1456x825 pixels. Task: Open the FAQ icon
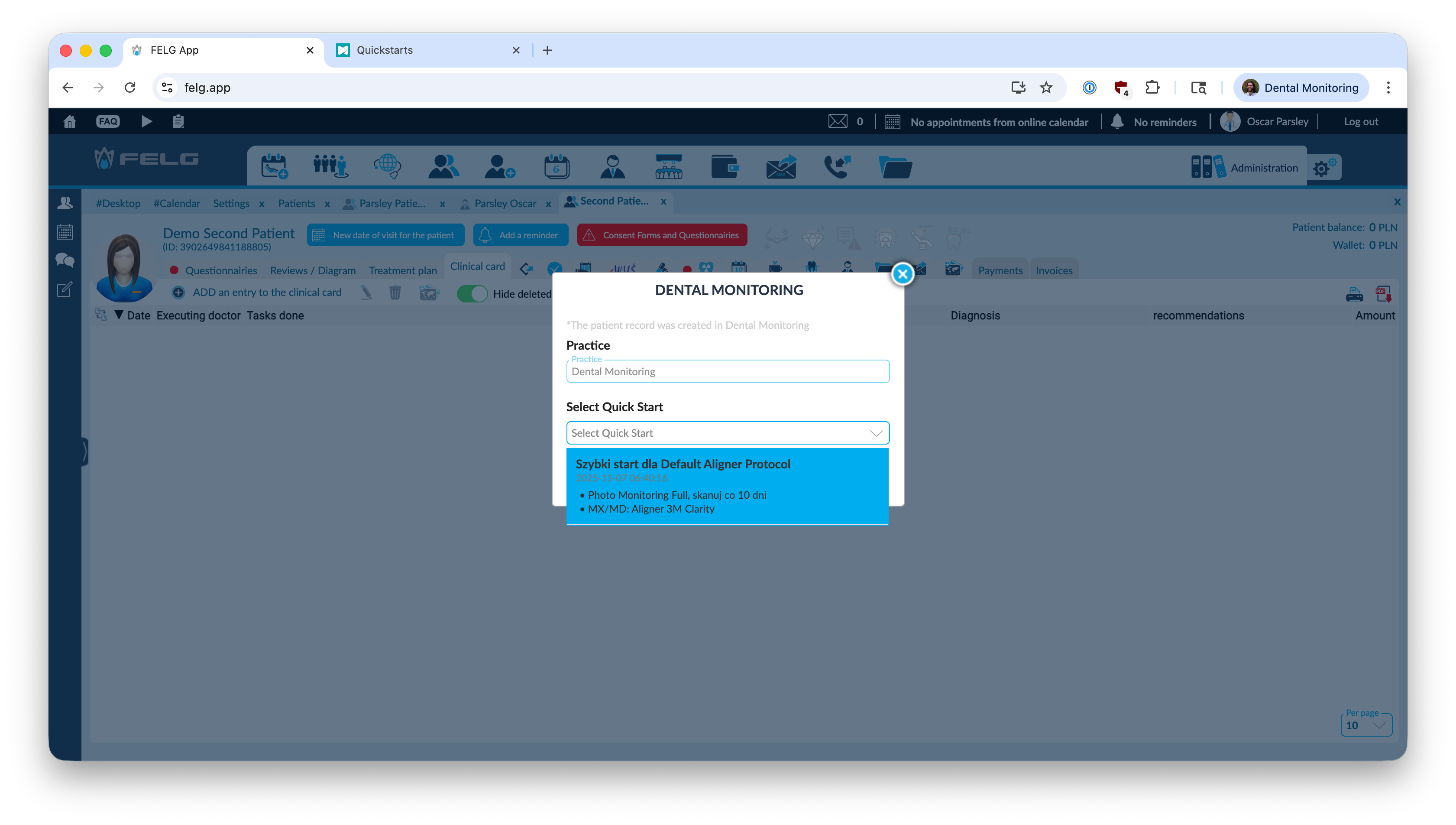[x=107, y=121]
